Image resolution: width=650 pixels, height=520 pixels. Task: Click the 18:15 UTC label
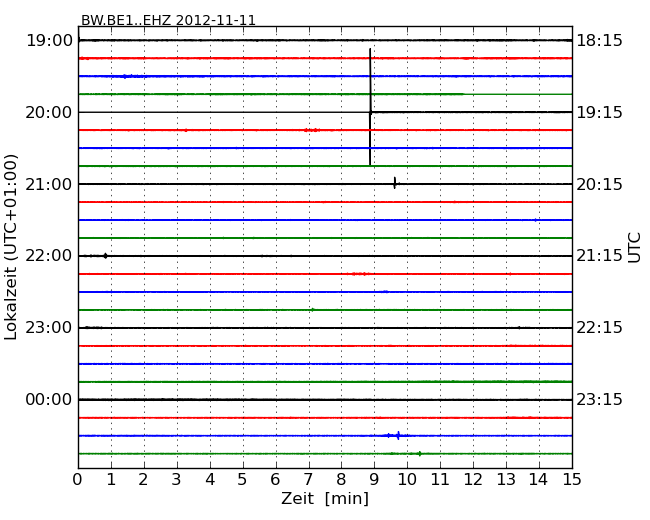(599, 41)
